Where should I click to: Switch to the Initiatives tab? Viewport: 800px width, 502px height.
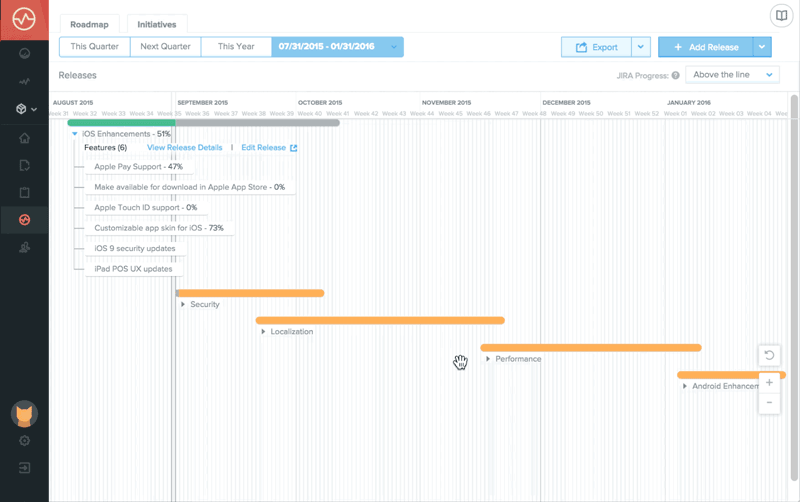click(x=156, y=23)
